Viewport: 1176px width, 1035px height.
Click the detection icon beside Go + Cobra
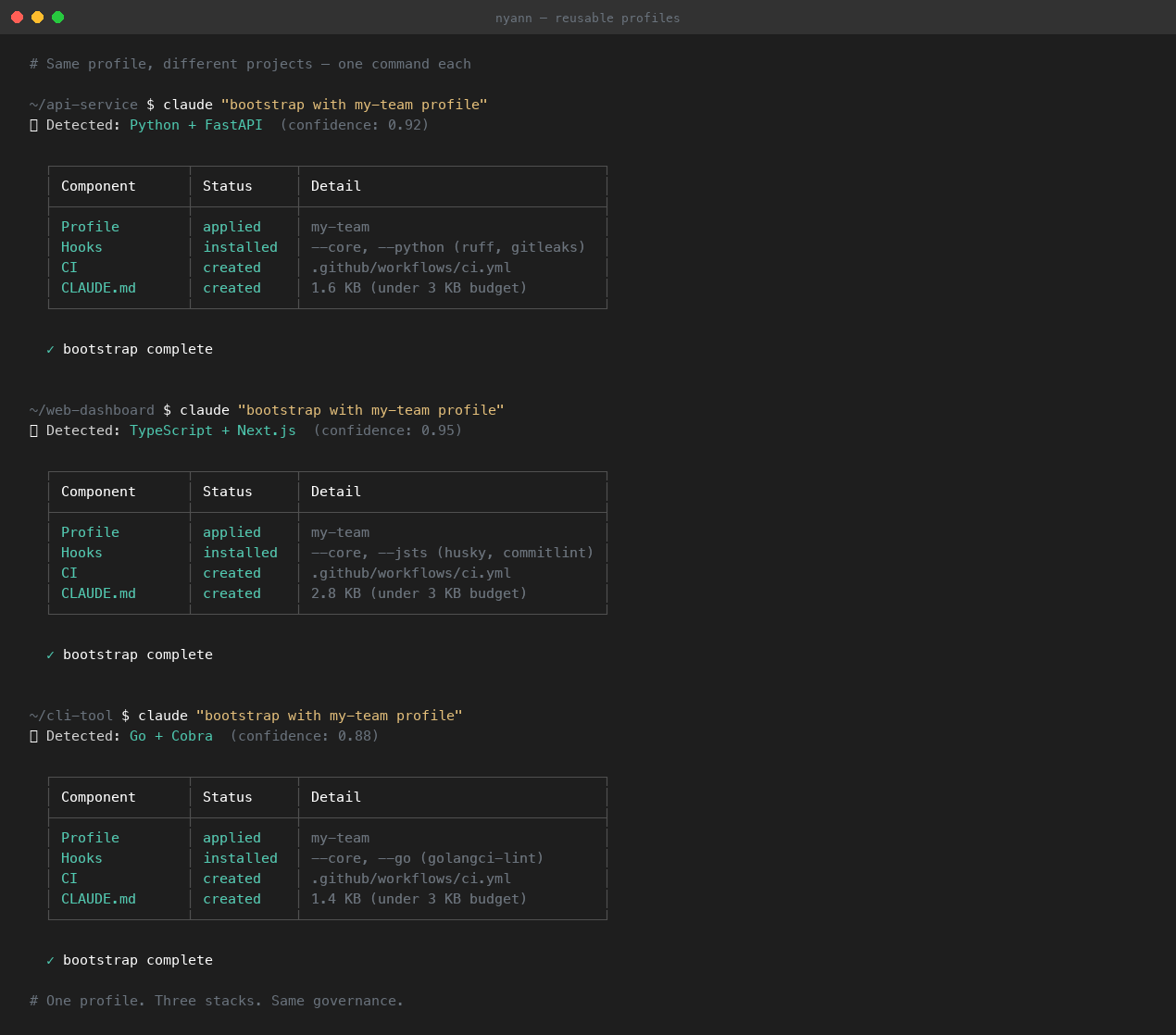34,735
